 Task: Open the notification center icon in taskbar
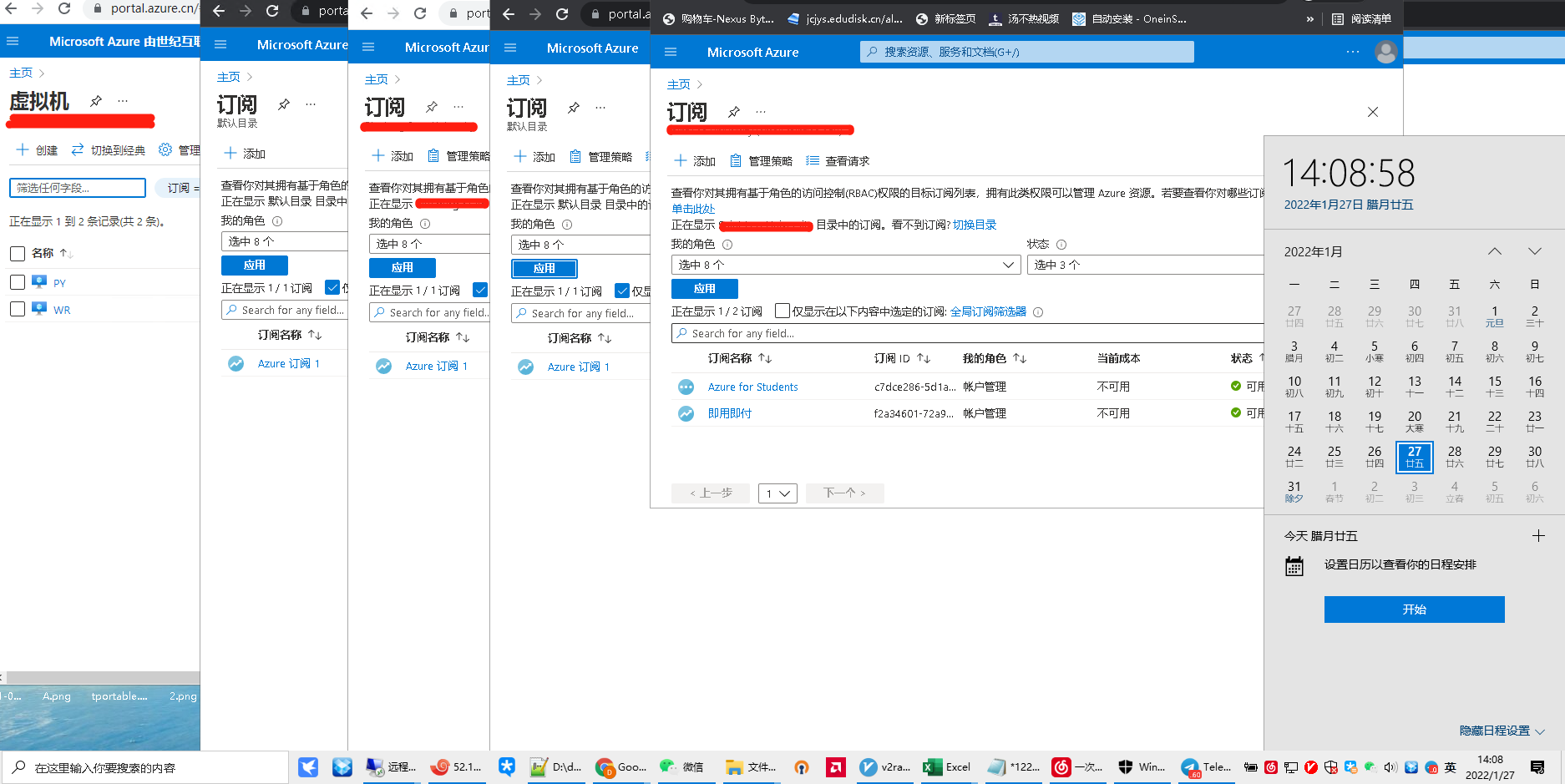[1537, 766]
